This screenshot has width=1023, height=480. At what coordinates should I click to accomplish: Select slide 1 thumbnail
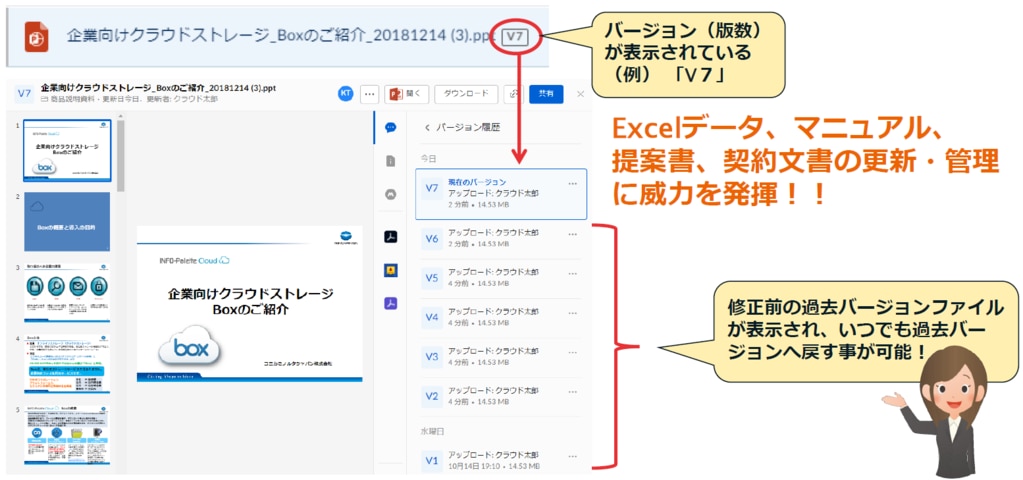pyautogui.click(x=67, y=150)
